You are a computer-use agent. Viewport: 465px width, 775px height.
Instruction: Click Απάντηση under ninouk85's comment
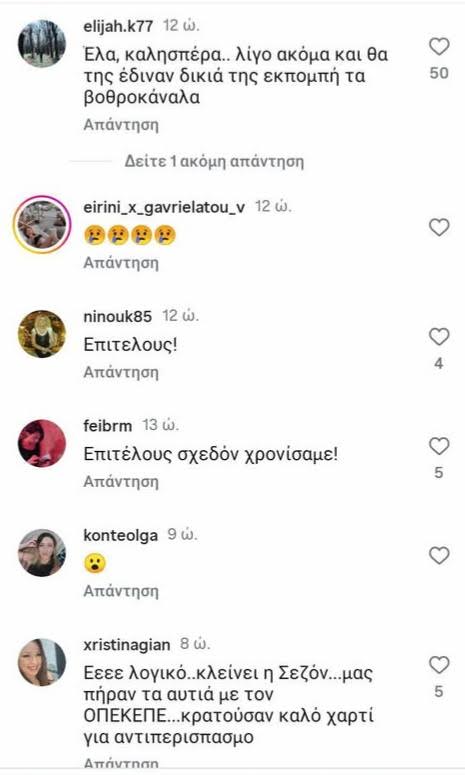pyautogui.click(x=121, y=372)
